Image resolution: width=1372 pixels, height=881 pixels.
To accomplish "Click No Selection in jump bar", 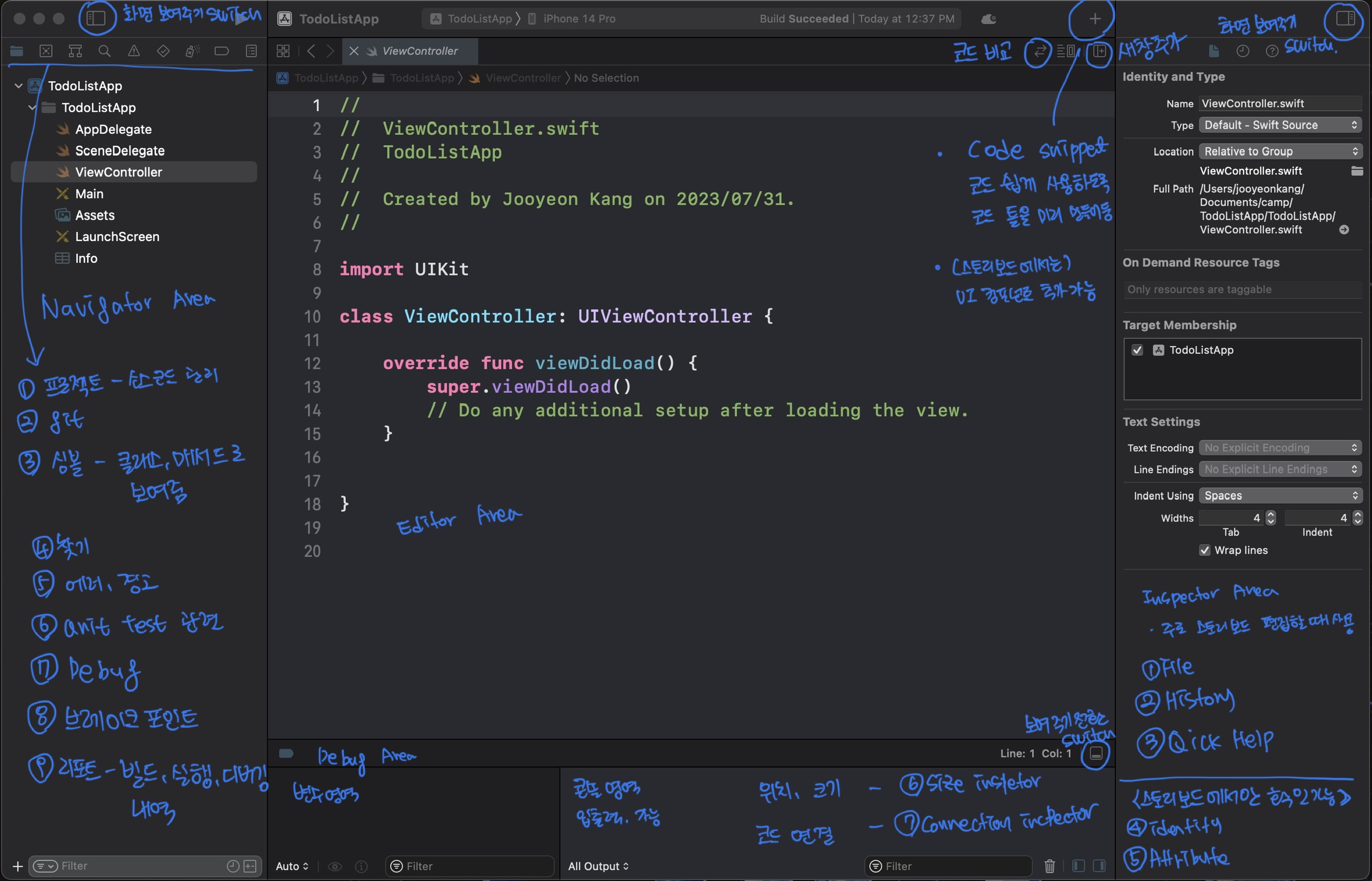I will tap(607, 78).
